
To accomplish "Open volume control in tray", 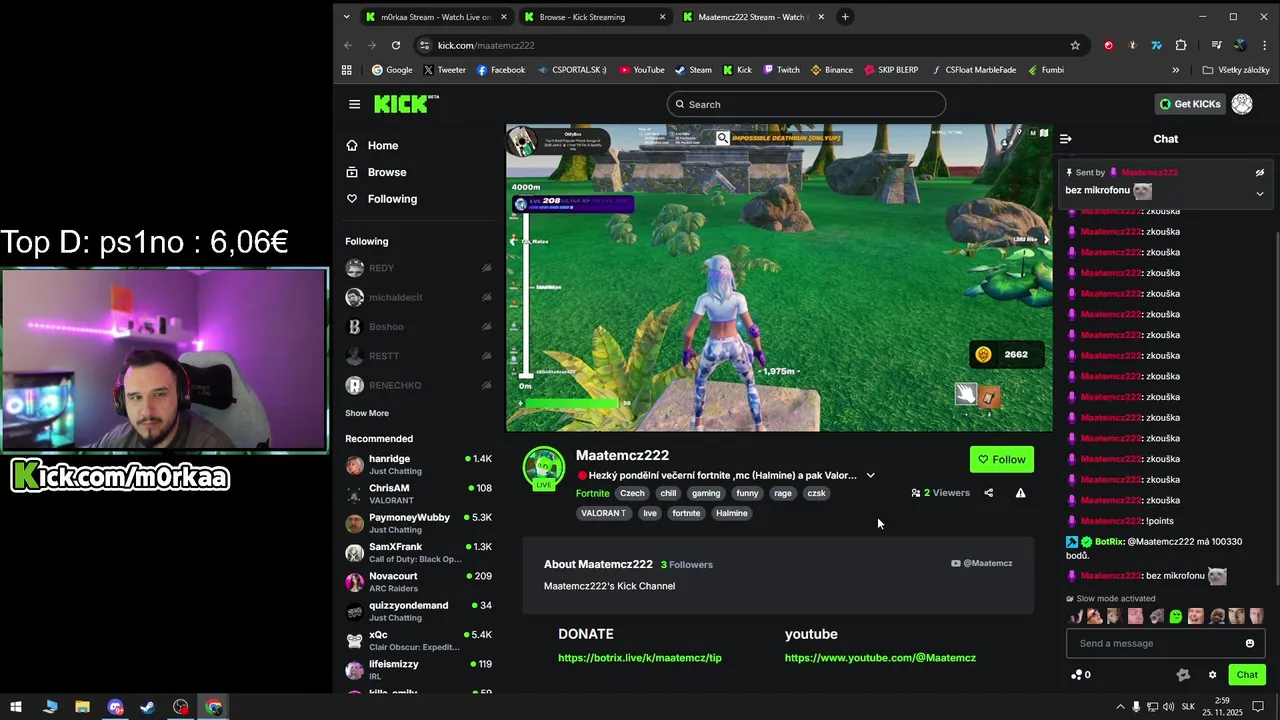I will [1169, 707].
